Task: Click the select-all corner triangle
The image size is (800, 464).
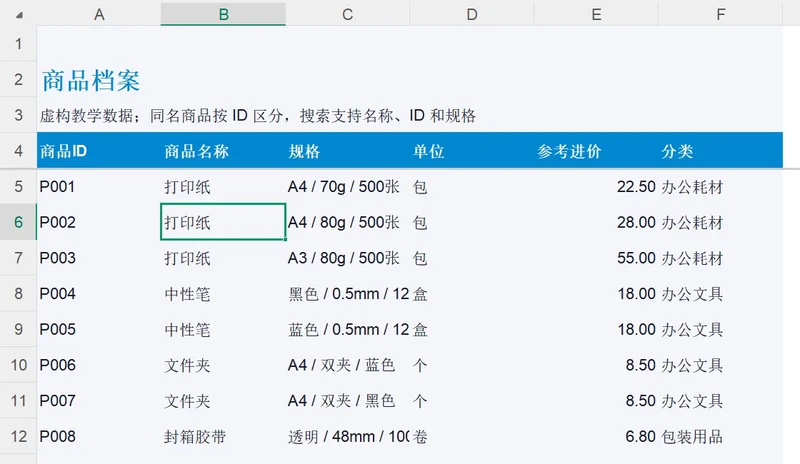Action: tap(19, 15)
